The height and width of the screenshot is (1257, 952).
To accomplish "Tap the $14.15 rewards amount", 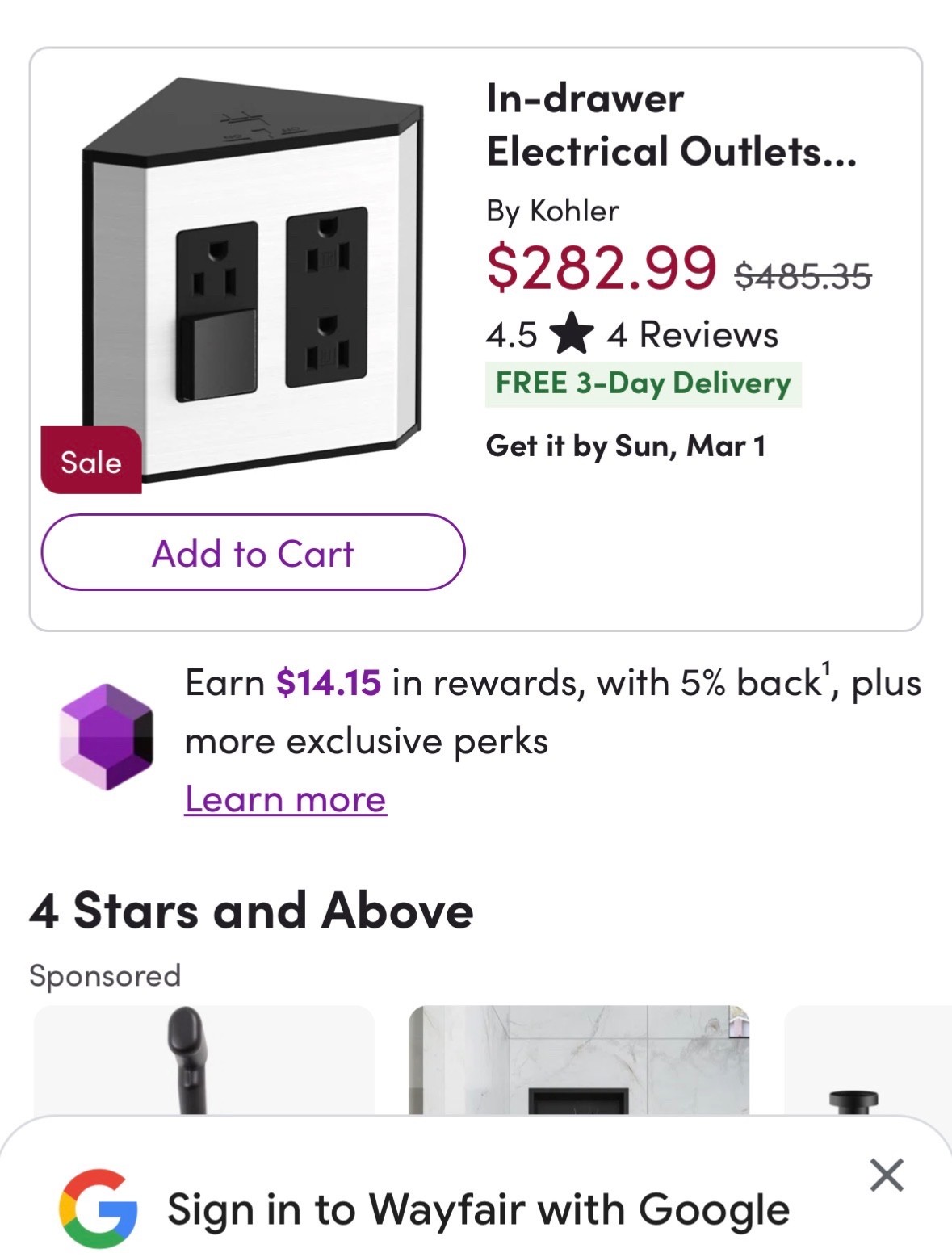I will tap(328, 683).
